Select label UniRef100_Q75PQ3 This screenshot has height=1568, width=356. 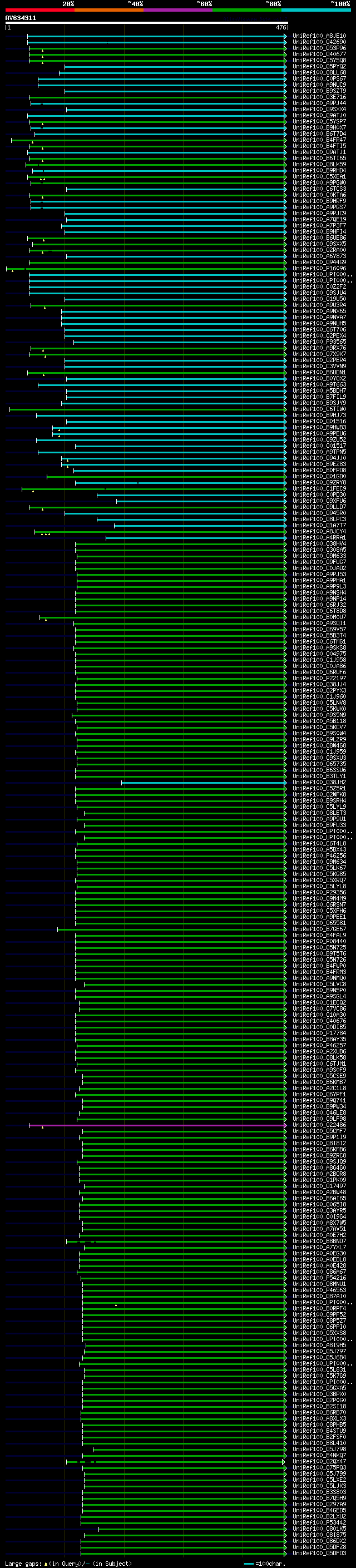pos(319,1467)
